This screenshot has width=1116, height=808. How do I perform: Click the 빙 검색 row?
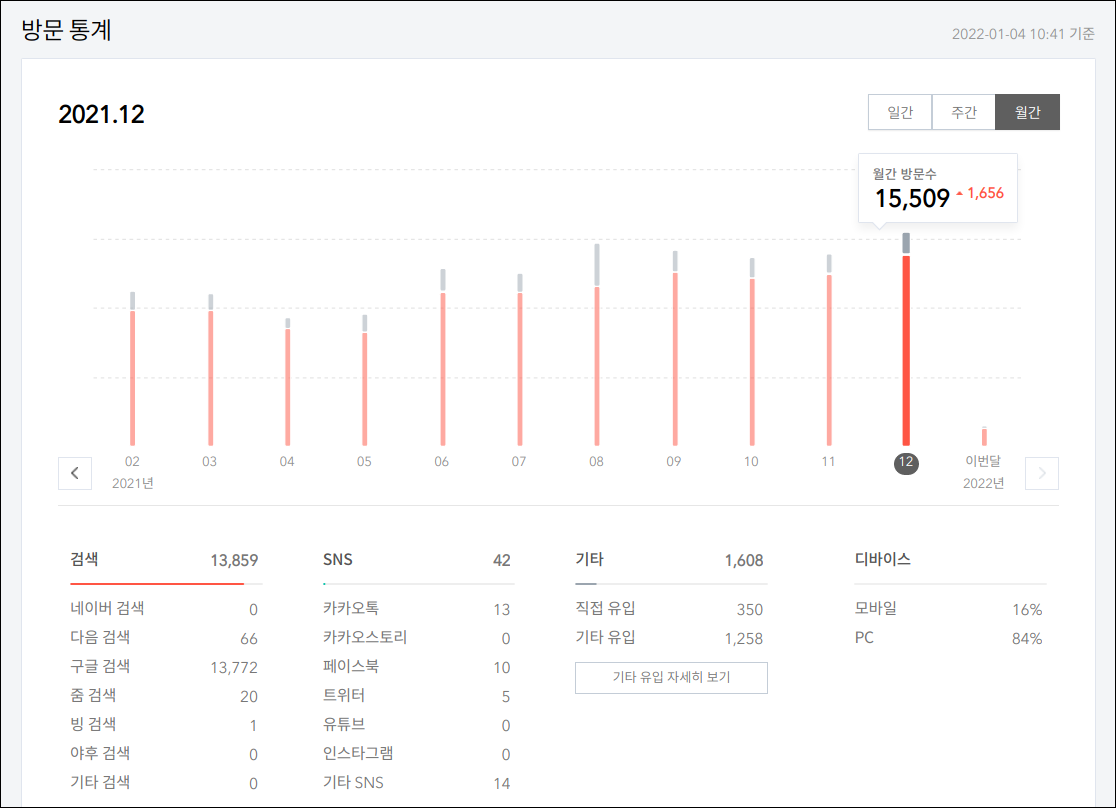(164, 725)
